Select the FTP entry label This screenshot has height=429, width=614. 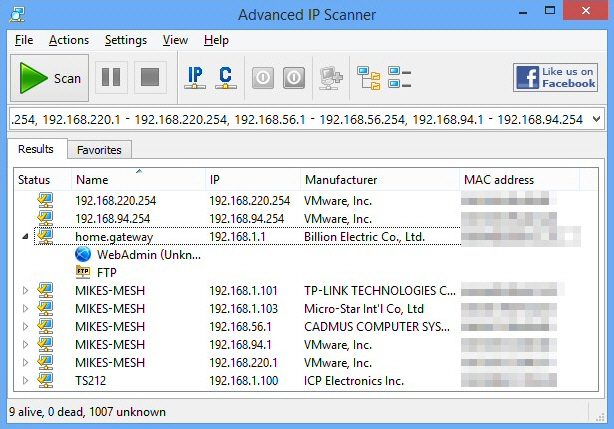[107, 272]
